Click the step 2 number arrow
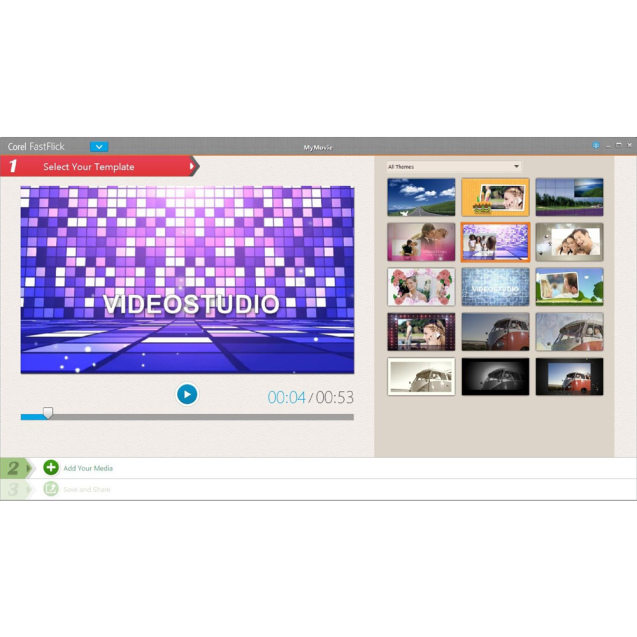This screenshot has width=637, height=637. pyautogui.click(x=15, y=468)
